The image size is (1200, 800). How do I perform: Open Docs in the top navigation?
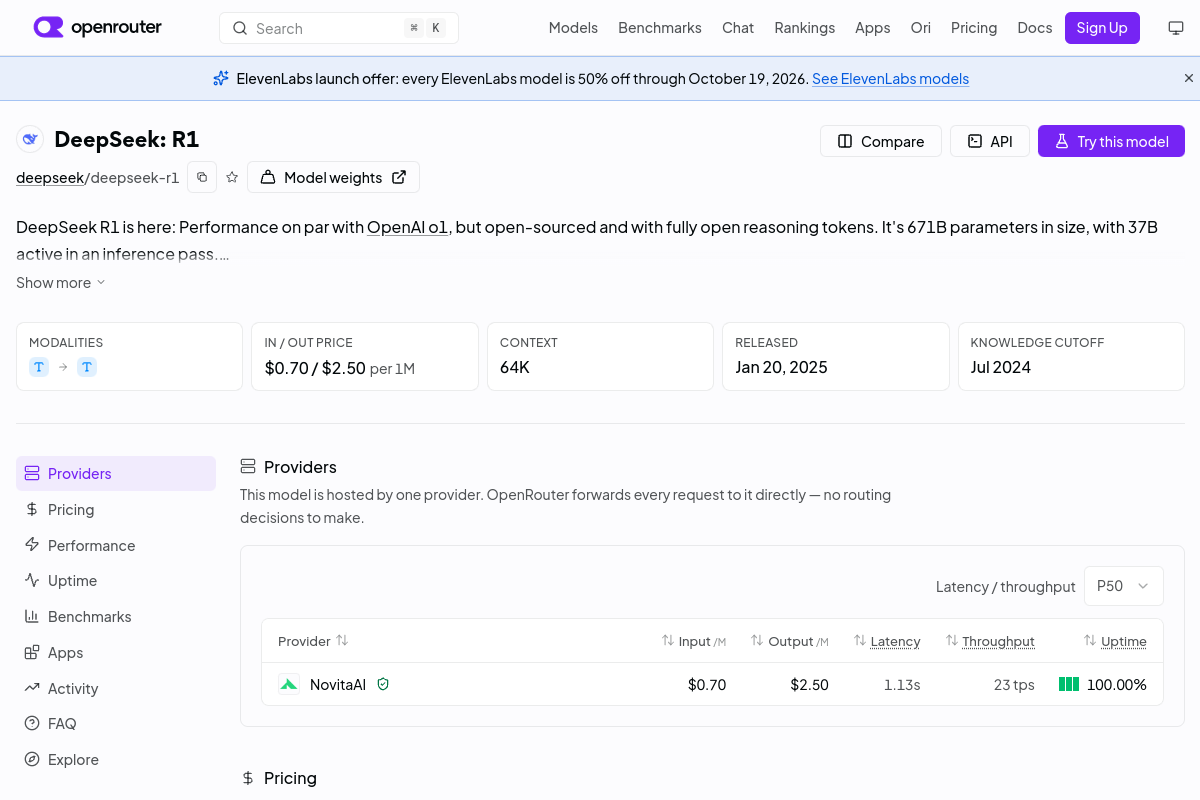[x=1035, y=28]
